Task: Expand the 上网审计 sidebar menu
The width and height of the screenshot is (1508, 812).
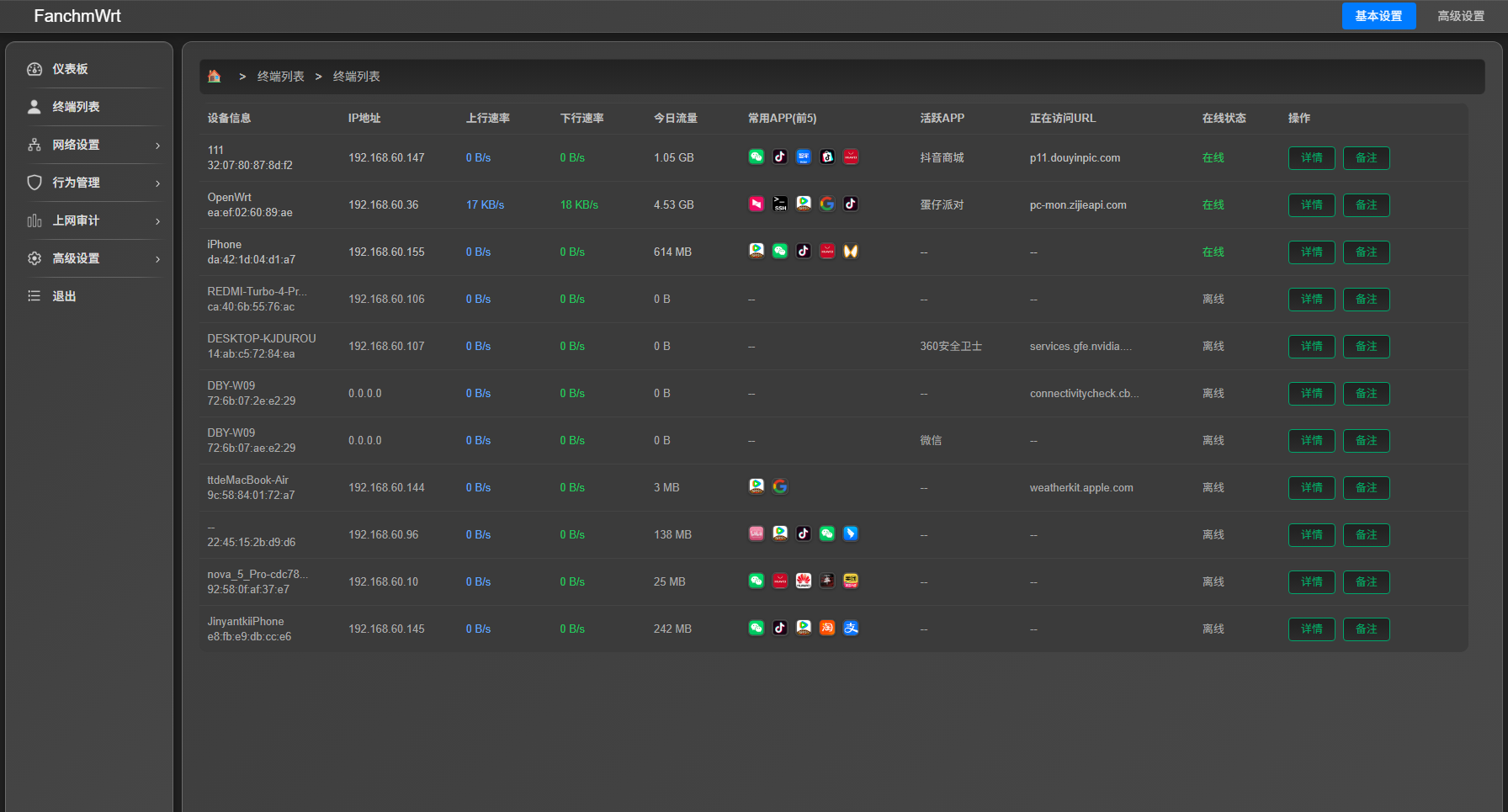Action: tap(93, 220)
